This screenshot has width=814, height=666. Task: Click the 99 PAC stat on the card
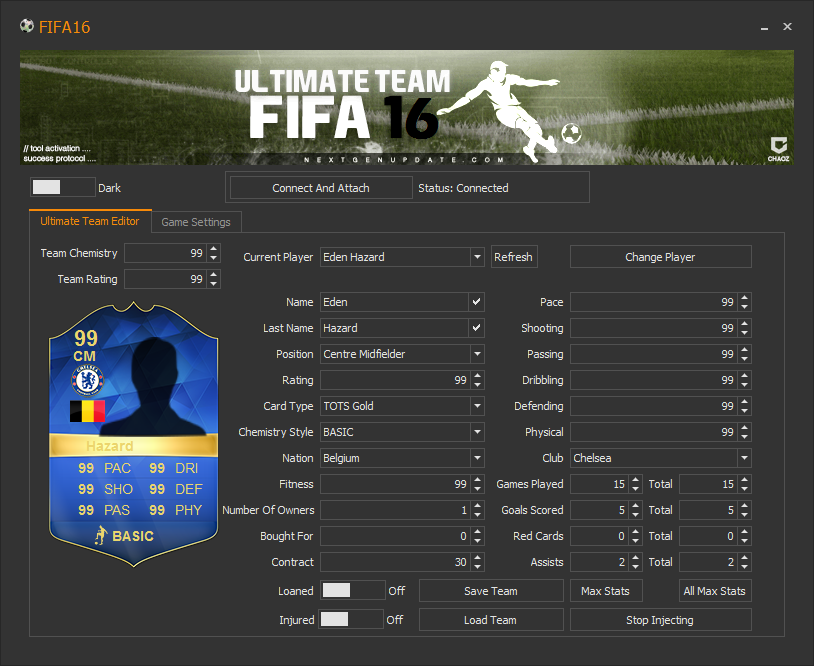pos(104,468)
